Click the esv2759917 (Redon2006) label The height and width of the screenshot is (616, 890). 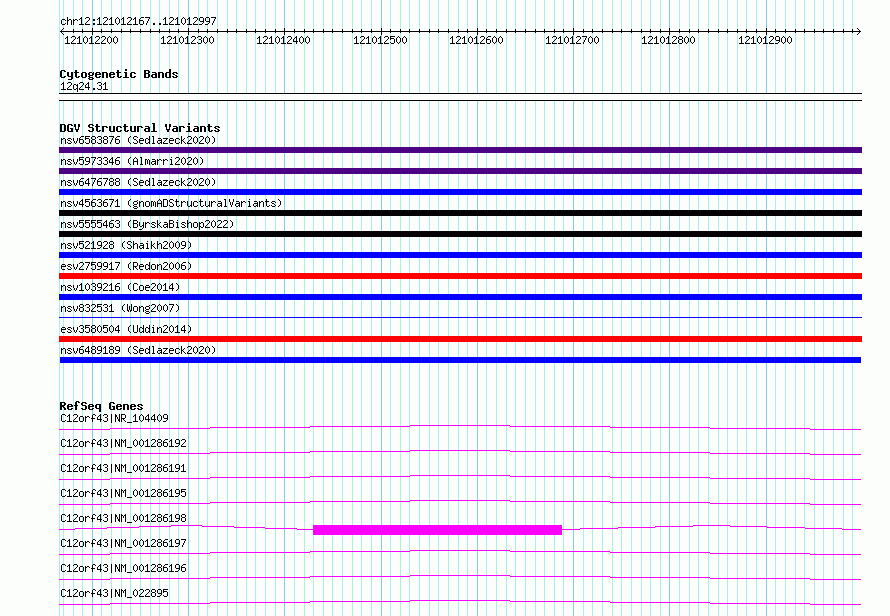pos(126,266)
